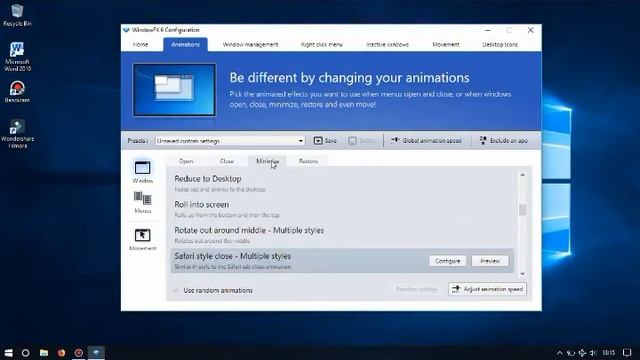Screen dimensions: 640x360
Task: Click the animation list scrollbar thumb
Action: click(522, 210)
